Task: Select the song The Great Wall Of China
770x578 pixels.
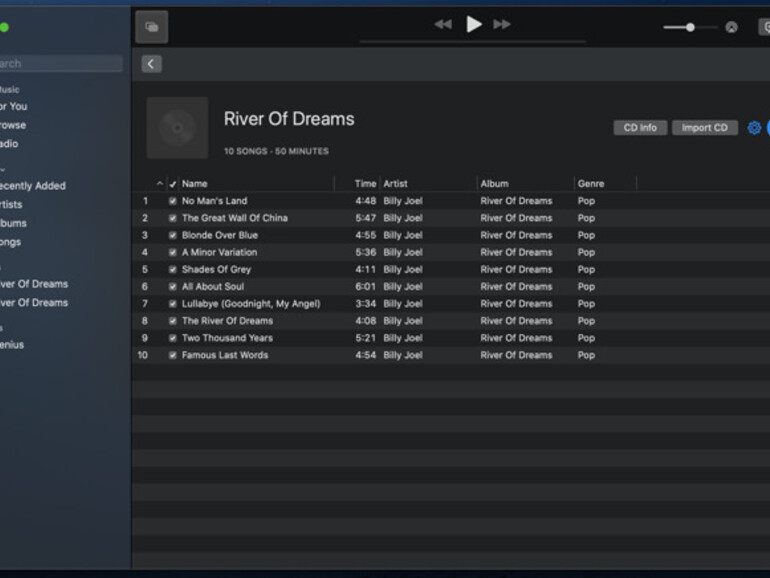Action: tap(235, 218)
